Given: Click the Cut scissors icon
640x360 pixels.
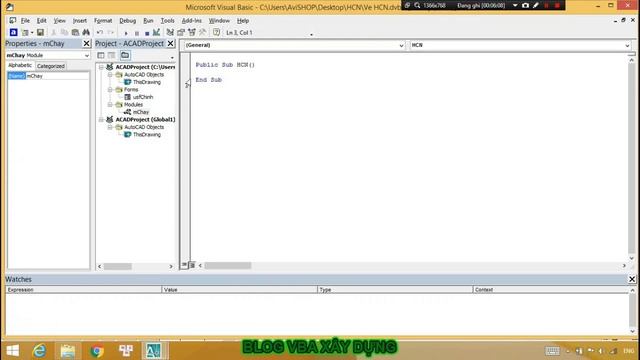Looking at the screenshot, I should pos(53,32).
